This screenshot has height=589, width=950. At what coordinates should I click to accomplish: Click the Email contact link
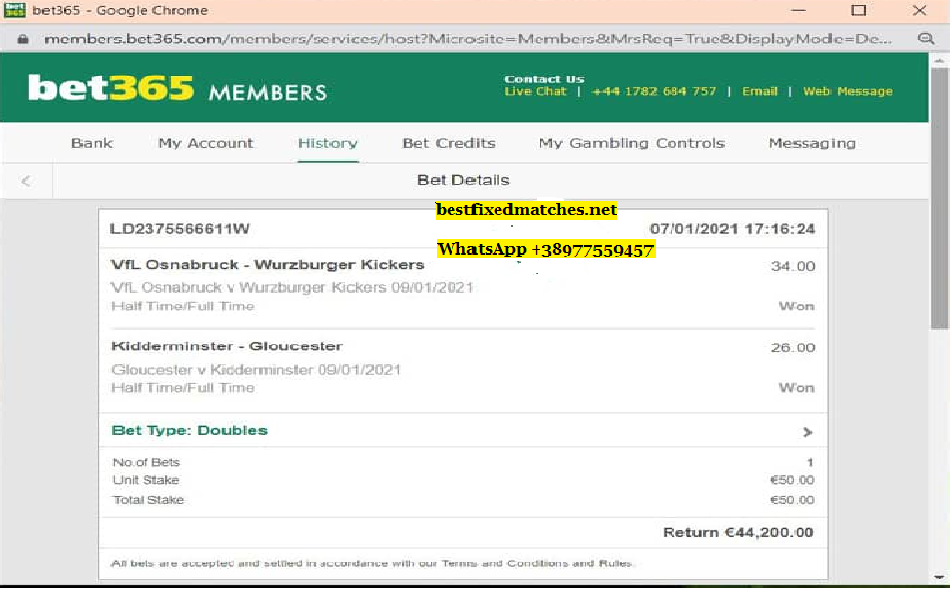(x=760, y=92)
